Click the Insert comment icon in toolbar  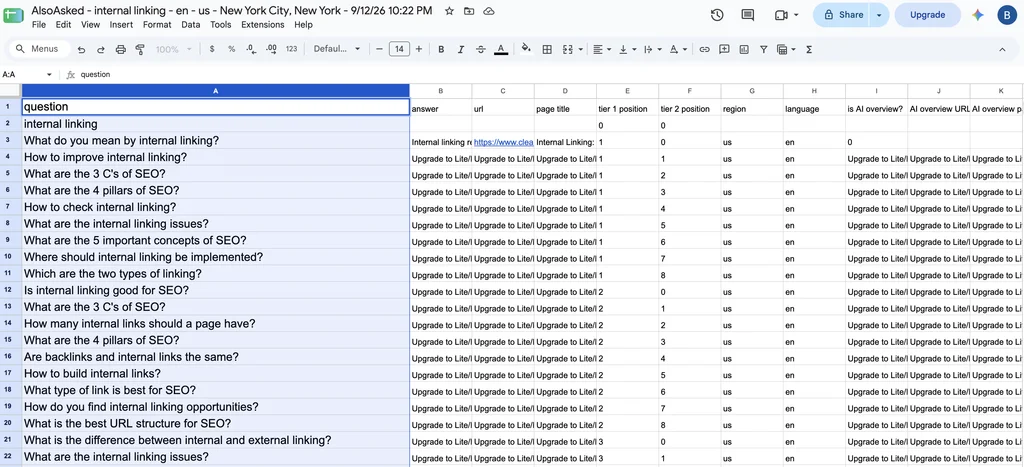click(x=724, y=49)
